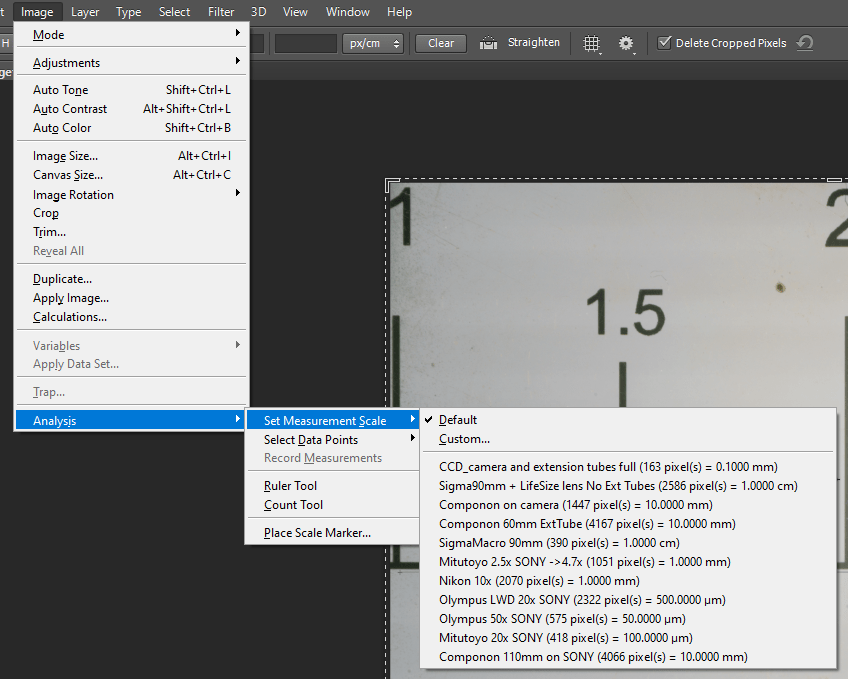Open the Filter menu

point(221,12)
